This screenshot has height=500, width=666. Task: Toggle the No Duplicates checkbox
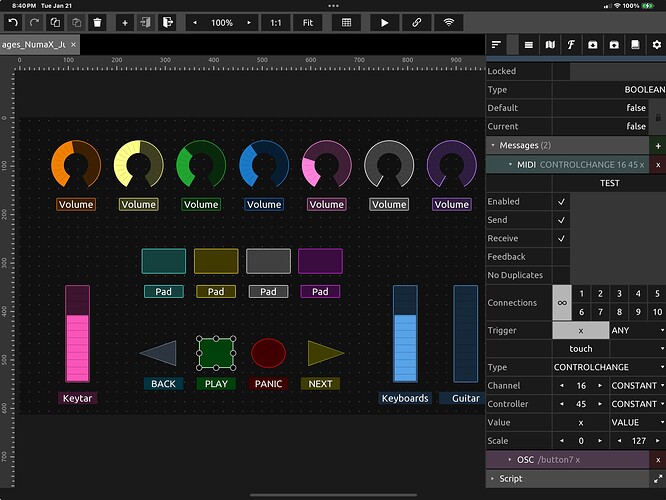pos(561,275)
